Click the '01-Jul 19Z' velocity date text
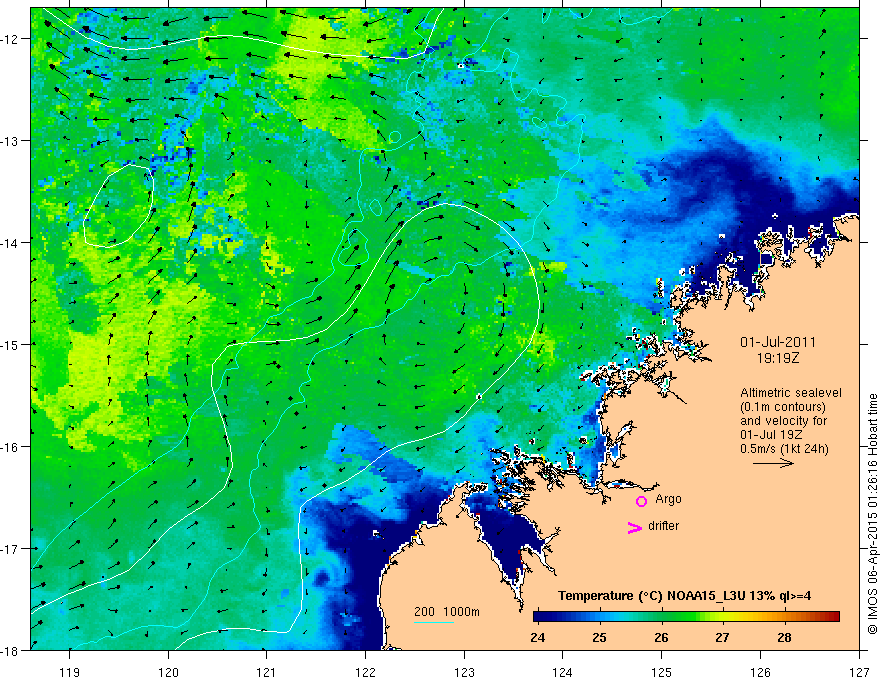 point(771,435)
